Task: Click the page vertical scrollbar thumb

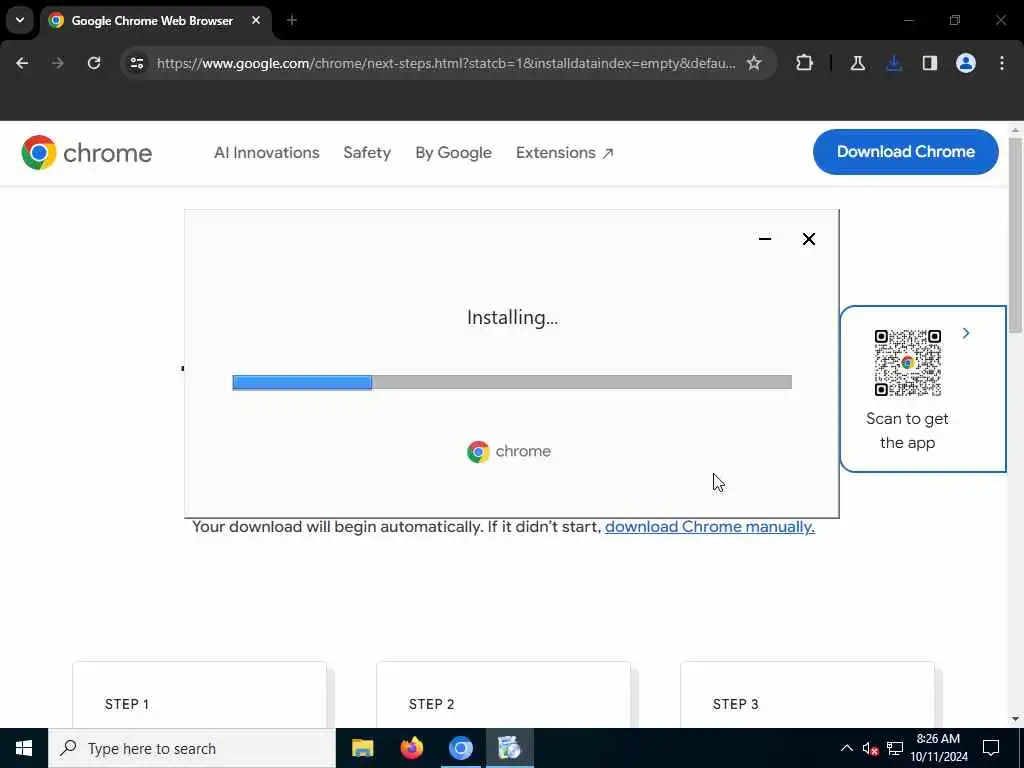Action: (x=1016, y=235)
